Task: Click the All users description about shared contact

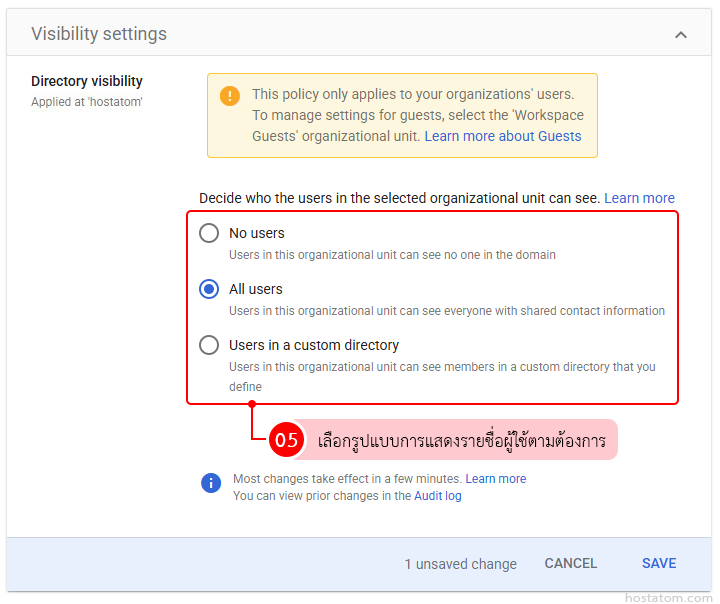Action: point(447,311)
